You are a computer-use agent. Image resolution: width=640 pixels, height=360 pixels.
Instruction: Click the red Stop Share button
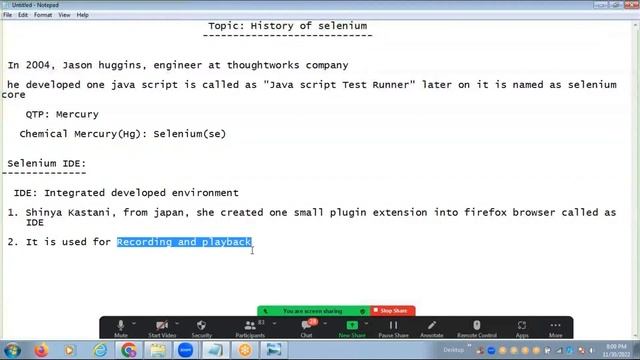(392, 311)
